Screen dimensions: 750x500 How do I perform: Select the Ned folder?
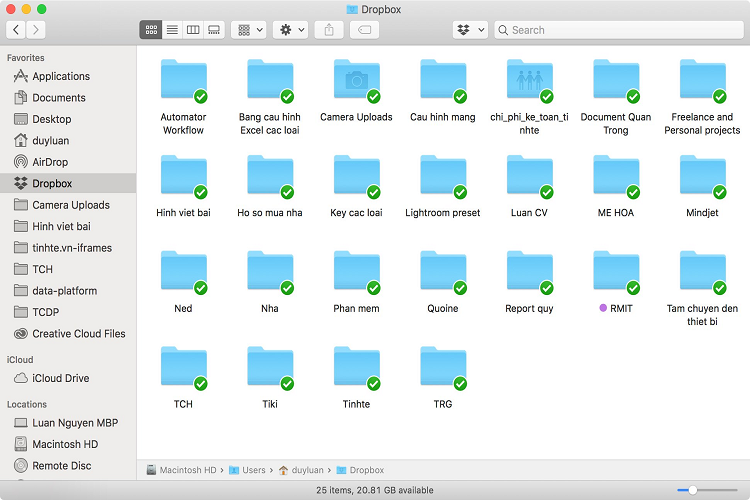(x=184, y=272)
